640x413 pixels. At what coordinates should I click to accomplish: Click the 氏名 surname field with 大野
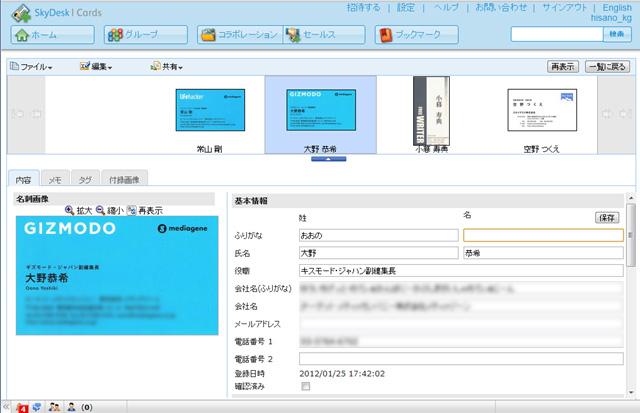[x=379, y=253]
